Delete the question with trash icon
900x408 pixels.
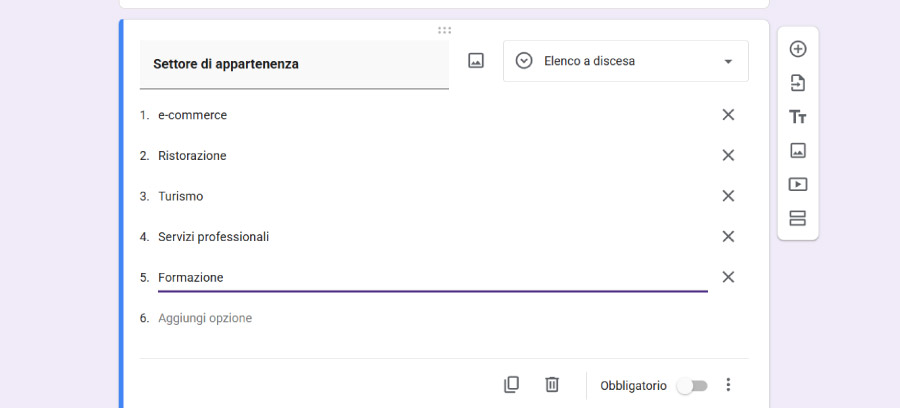(552, 385)
